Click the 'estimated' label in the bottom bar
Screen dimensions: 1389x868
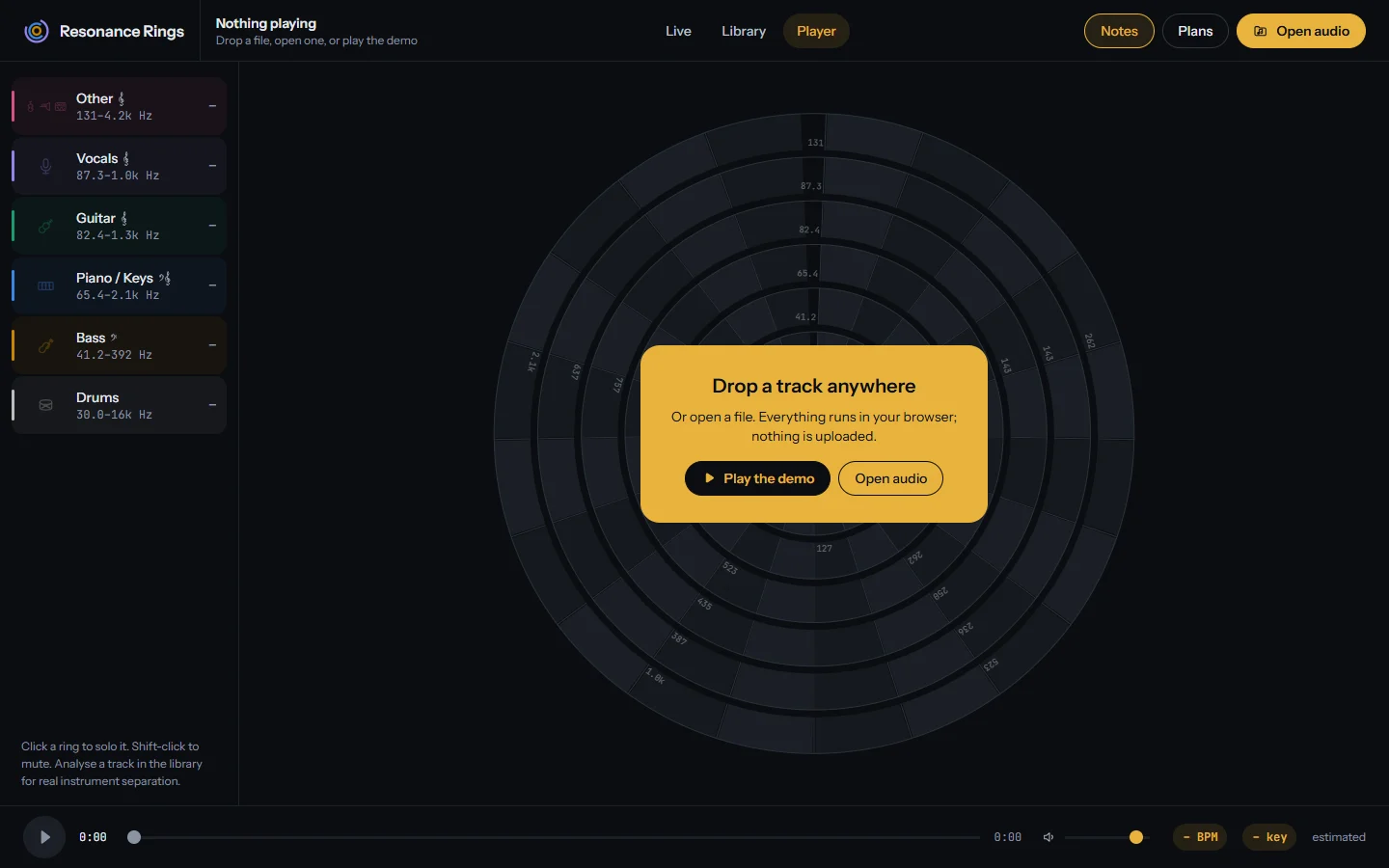[x=1339, y=837]
